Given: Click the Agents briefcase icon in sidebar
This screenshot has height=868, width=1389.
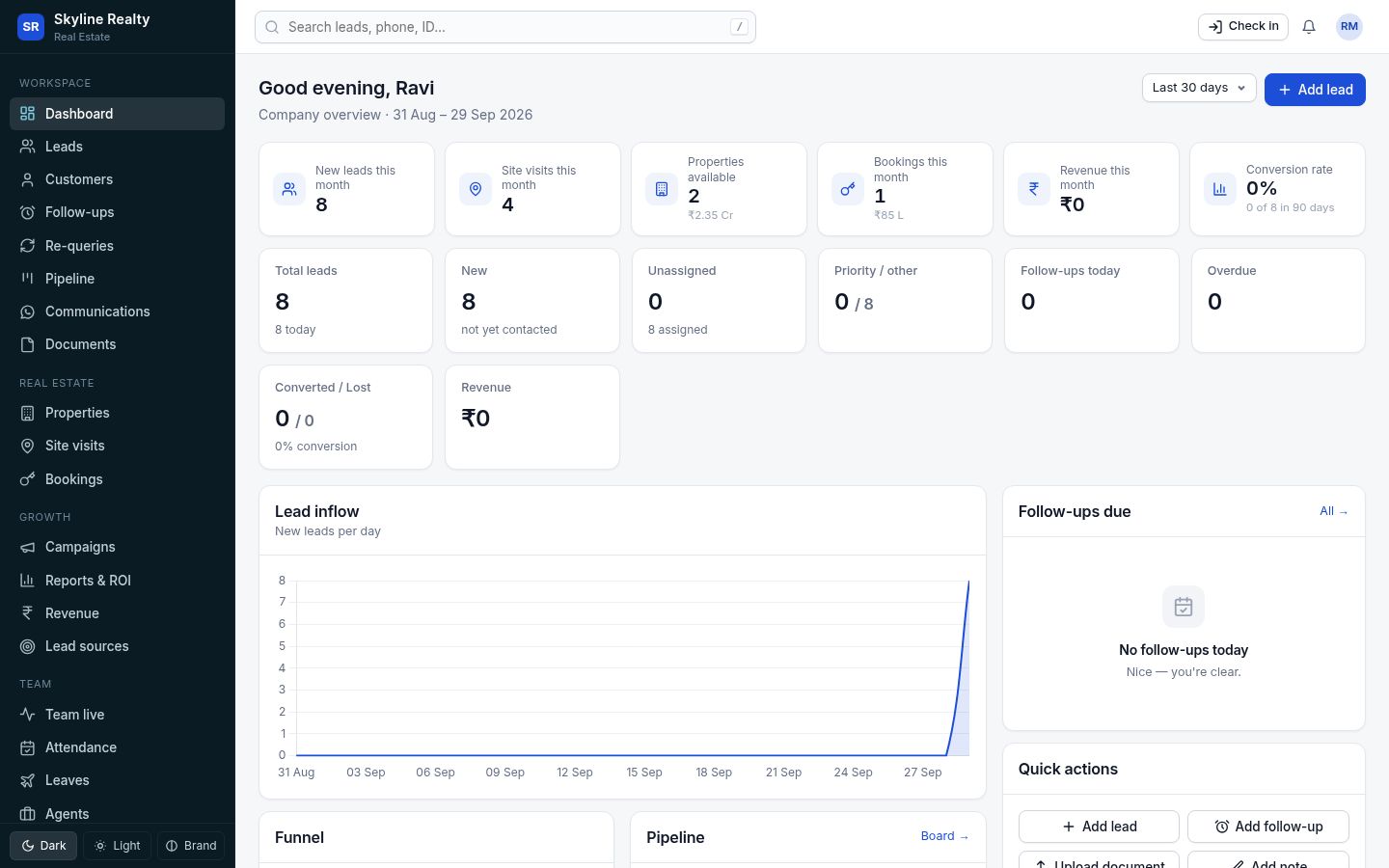Looking at the screenshot, I should (28, 814).
